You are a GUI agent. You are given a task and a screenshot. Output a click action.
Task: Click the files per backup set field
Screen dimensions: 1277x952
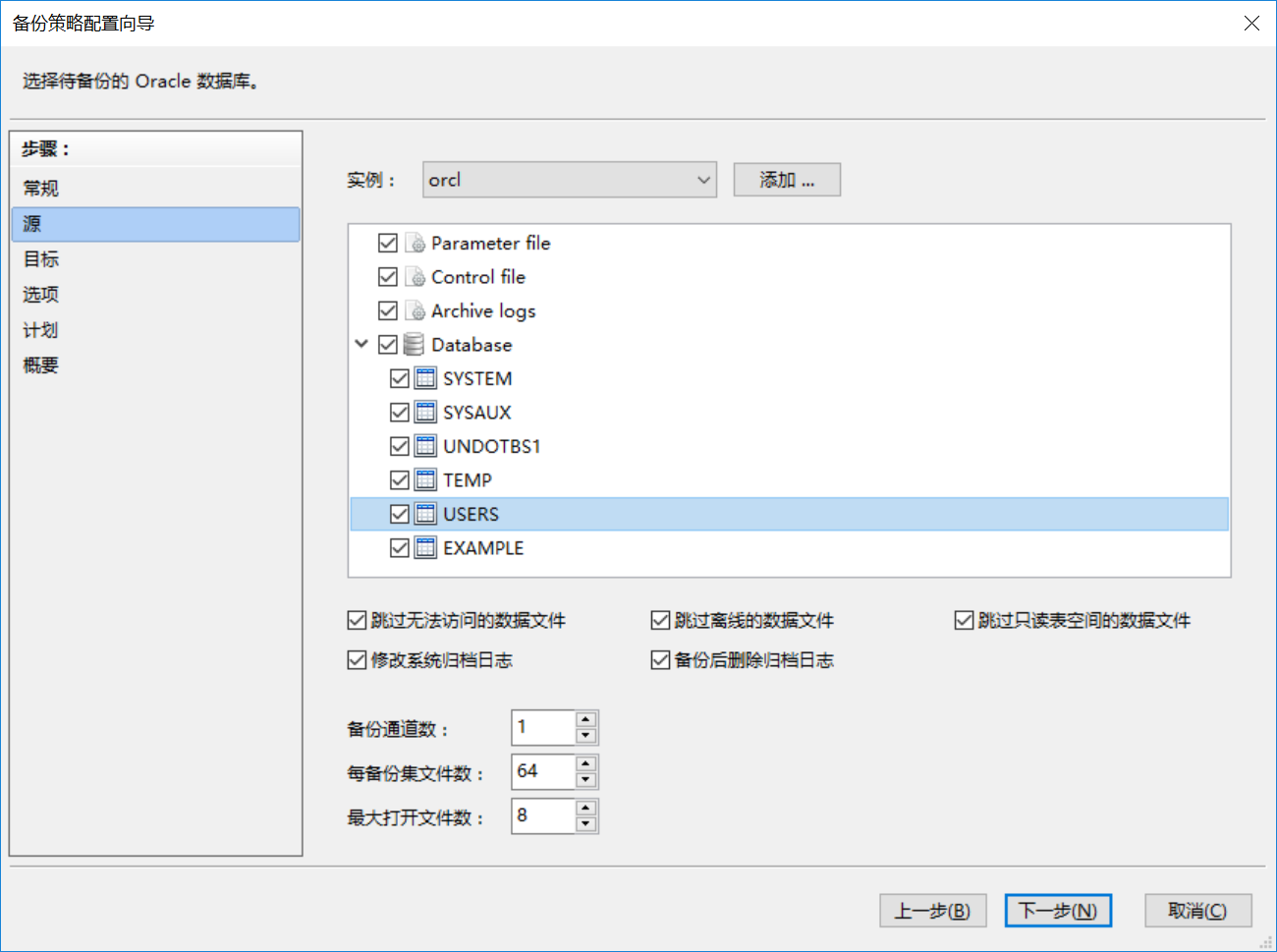click(x=542, y=772)
